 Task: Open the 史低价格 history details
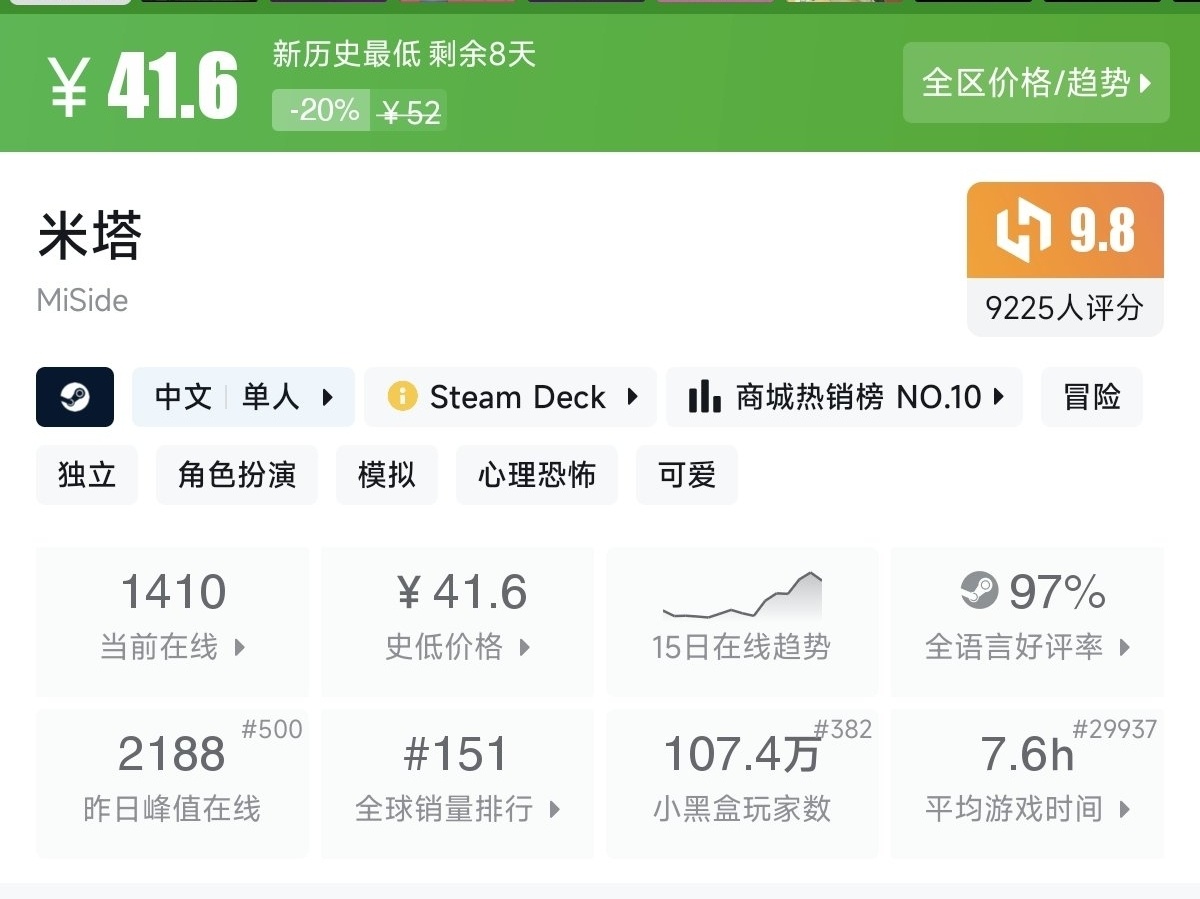pos(457,620)
